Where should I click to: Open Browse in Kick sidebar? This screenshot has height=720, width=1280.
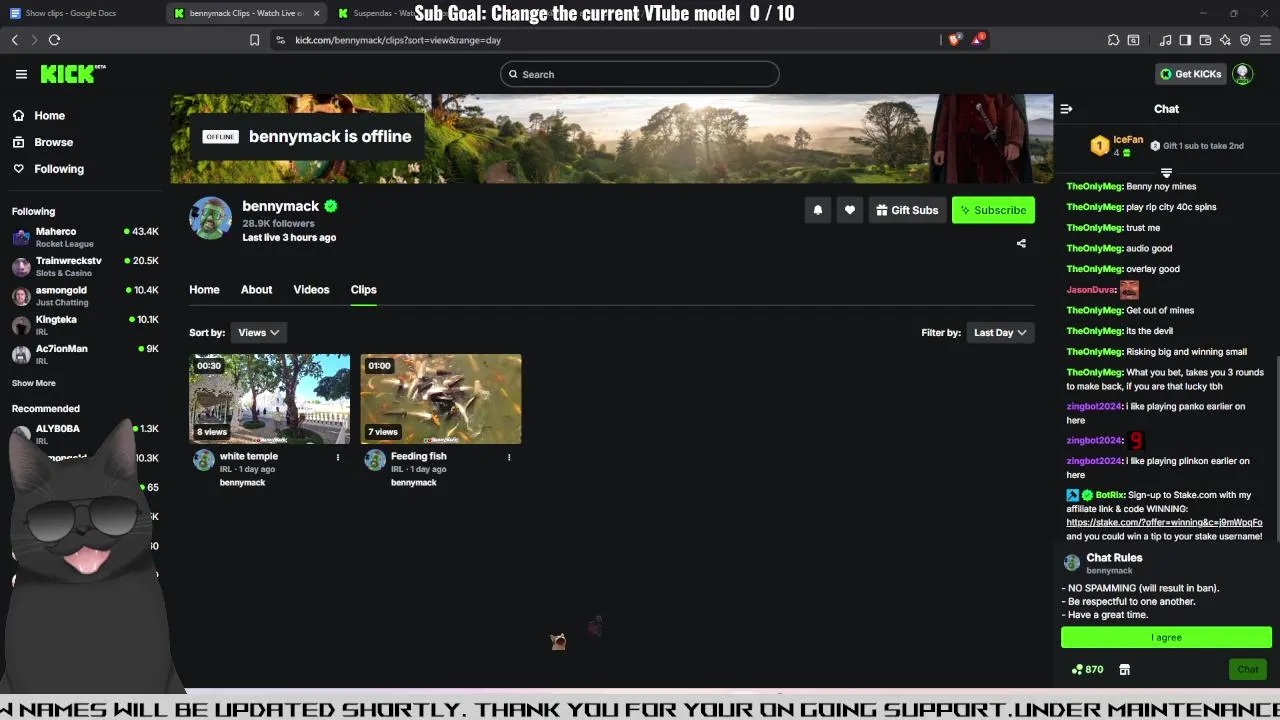(x=43, y=142)
